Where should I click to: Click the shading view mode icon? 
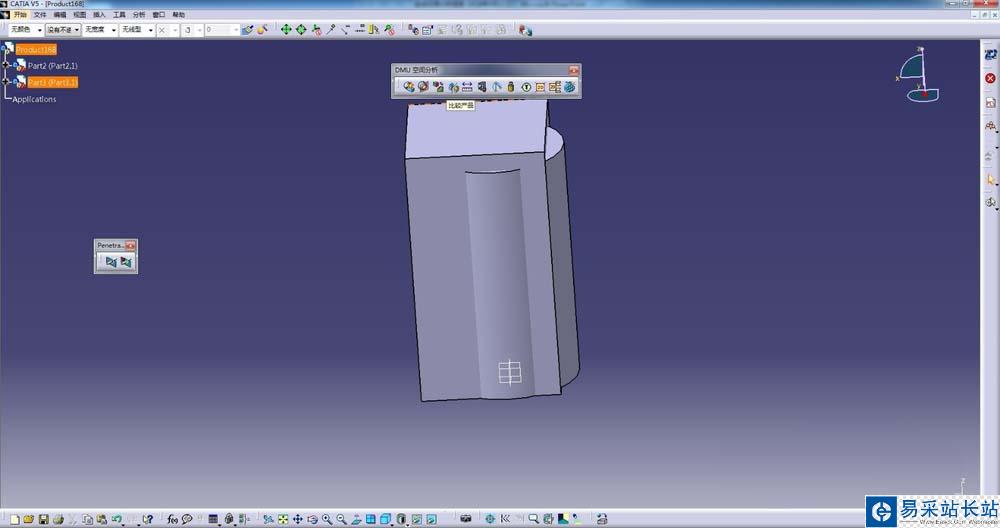pos(401,520)
